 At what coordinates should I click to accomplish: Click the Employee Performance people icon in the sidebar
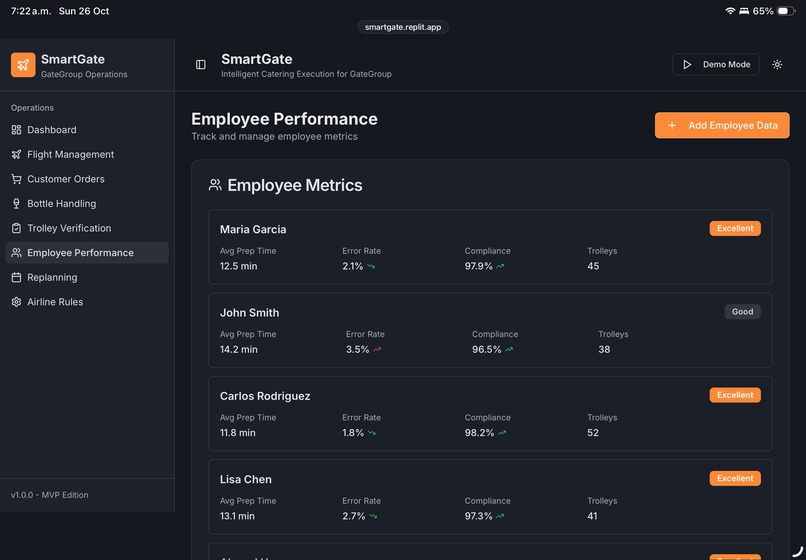click(16, 253)
